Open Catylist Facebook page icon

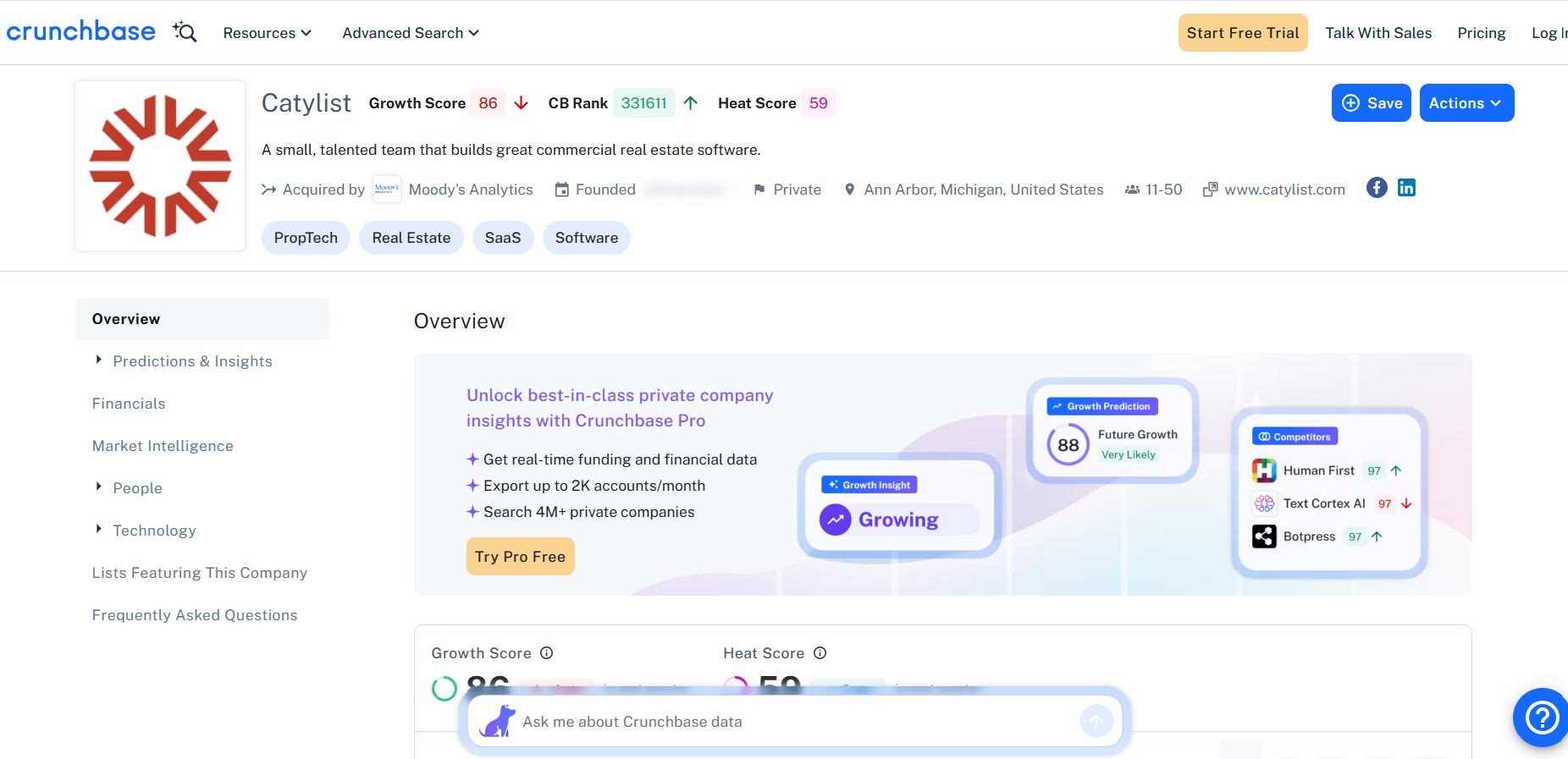coord(1377,188)
